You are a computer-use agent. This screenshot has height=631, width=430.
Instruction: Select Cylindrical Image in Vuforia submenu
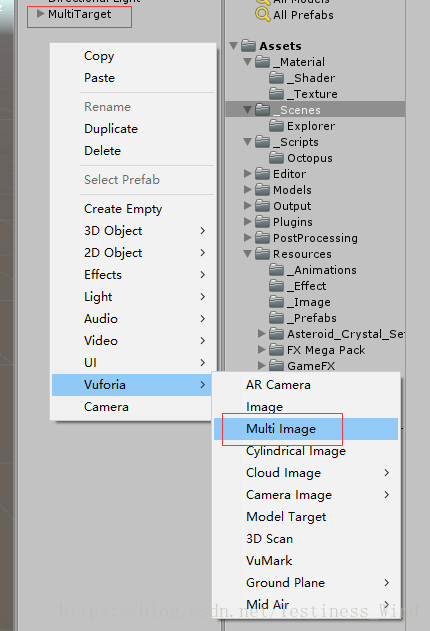click(x=306, y=451)
